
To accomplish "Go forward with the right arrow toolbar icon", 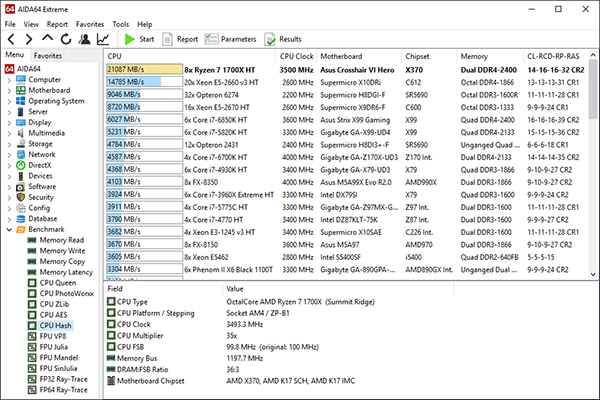I will (x=29, y=39).
